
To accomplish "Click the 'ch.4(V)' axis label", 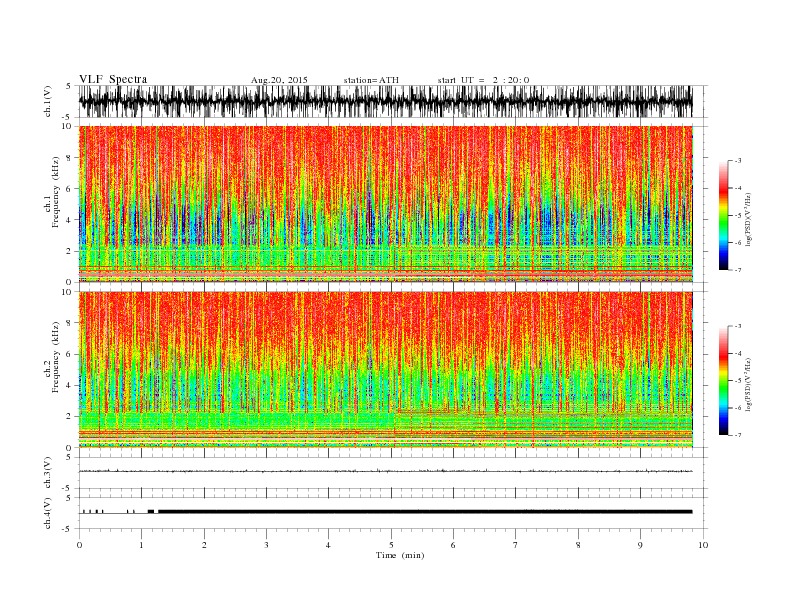I will point(48,513).
